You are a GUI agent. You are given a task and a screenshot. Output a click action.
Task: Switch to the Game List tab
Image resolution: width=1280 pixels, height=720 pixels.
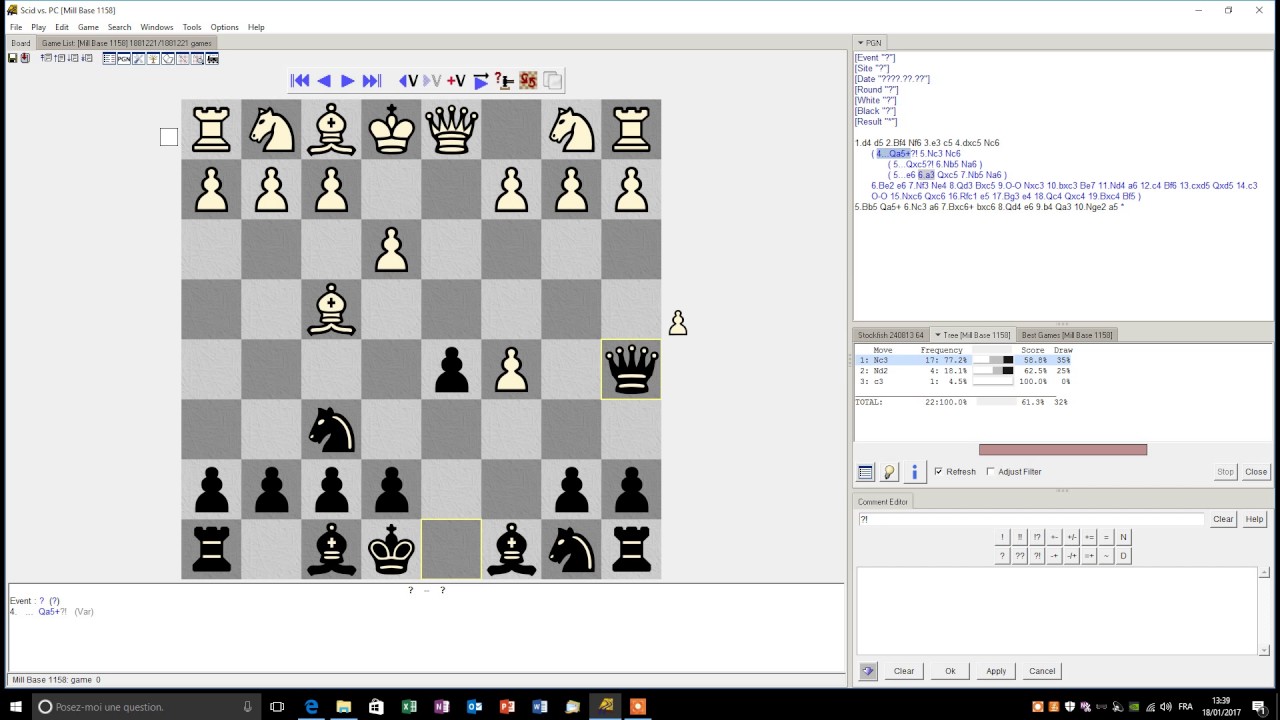click(126, 43)
